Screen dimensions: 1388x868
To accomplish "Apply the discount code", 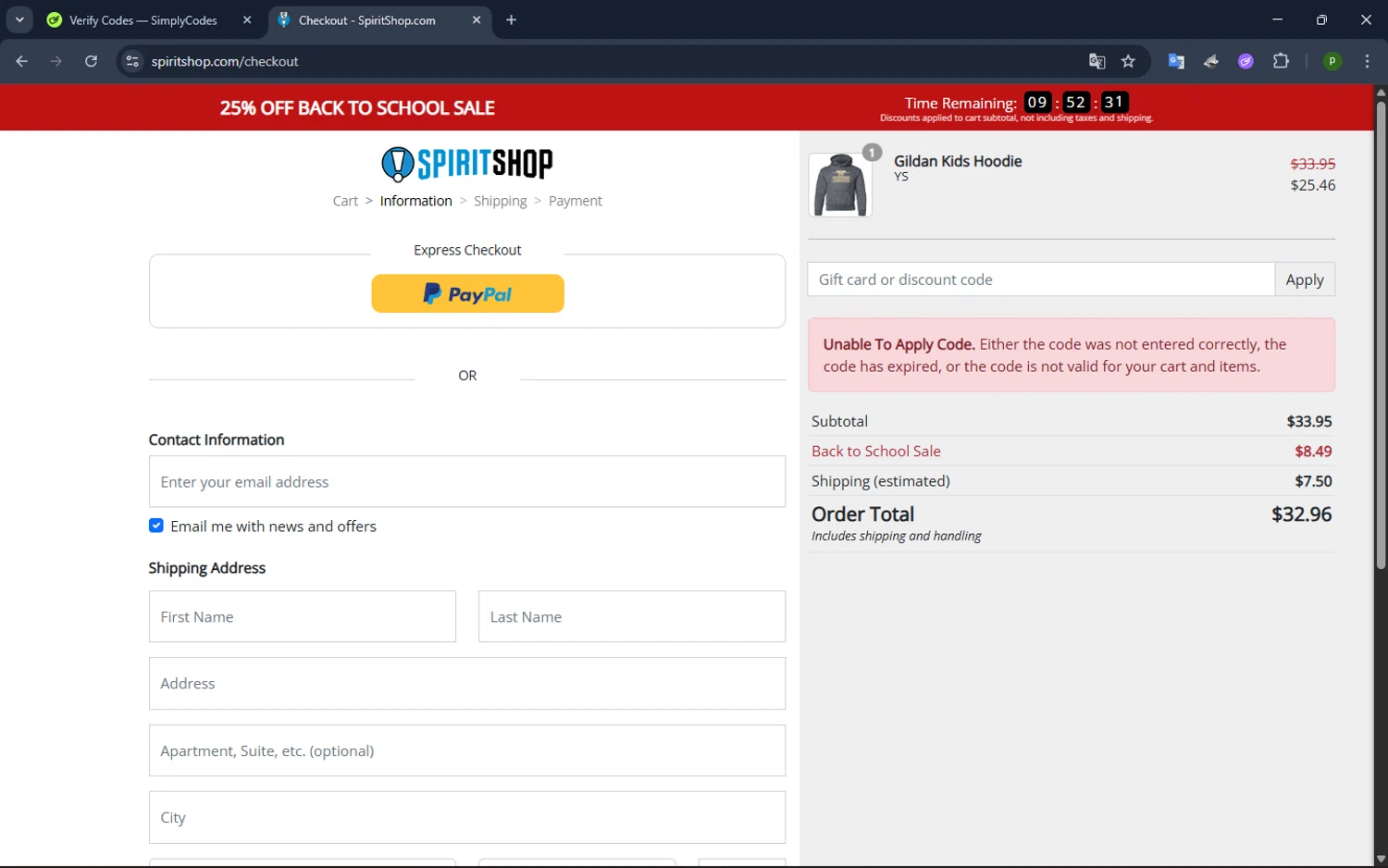I will [x=1305, y=279].
